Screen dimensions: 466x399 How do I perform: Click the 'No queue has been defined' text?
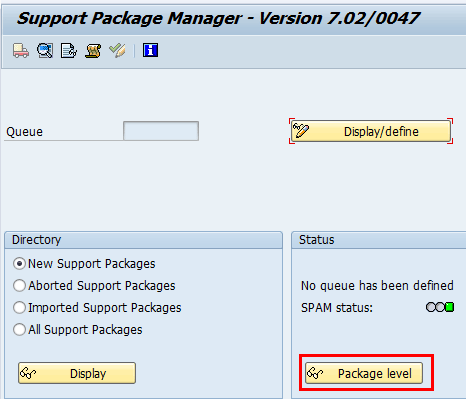377,286
